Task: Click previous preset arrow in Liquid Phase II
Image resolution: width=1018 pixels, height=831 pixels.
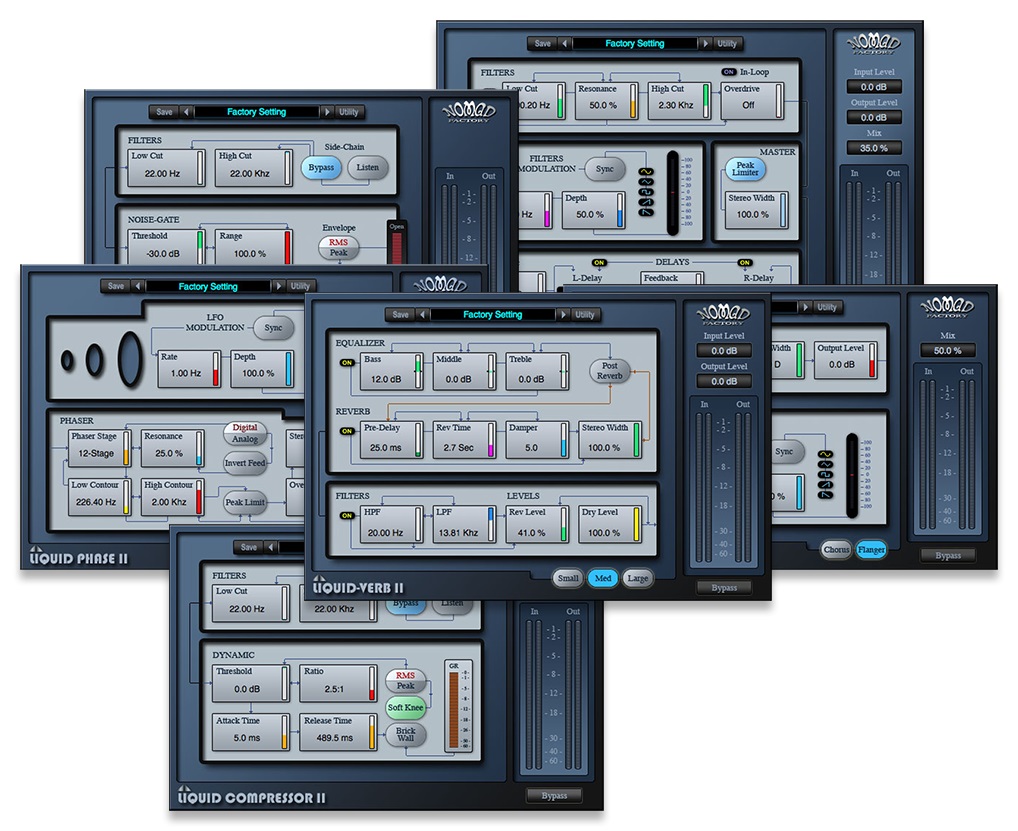Action: [x=138, y=286]
